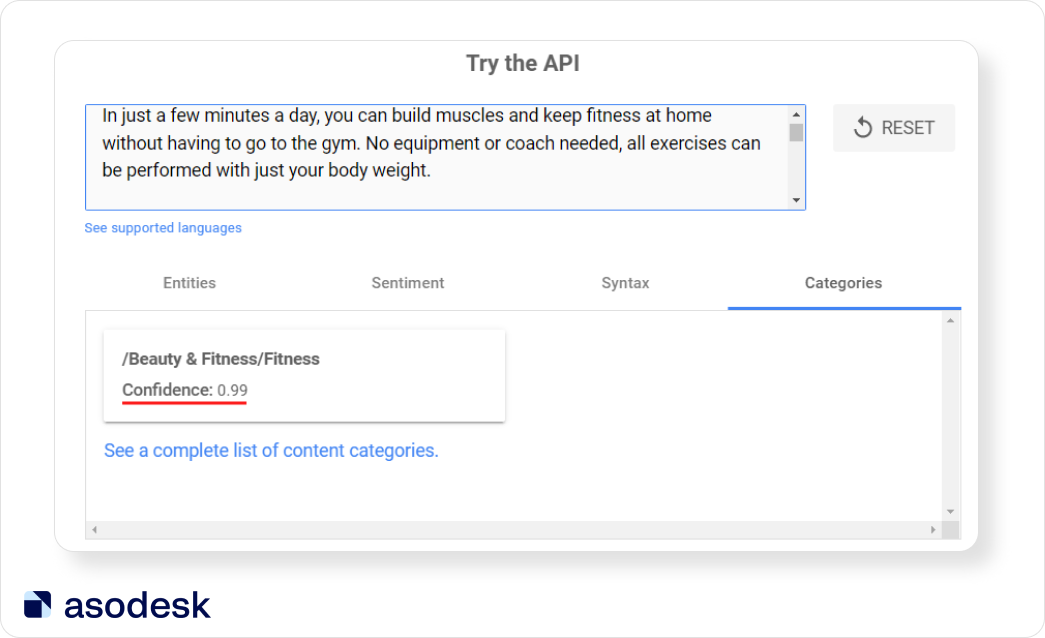1045x638 pixels.
Task: Click the results panel scroll up arrow
Action: tap(950, 321)
